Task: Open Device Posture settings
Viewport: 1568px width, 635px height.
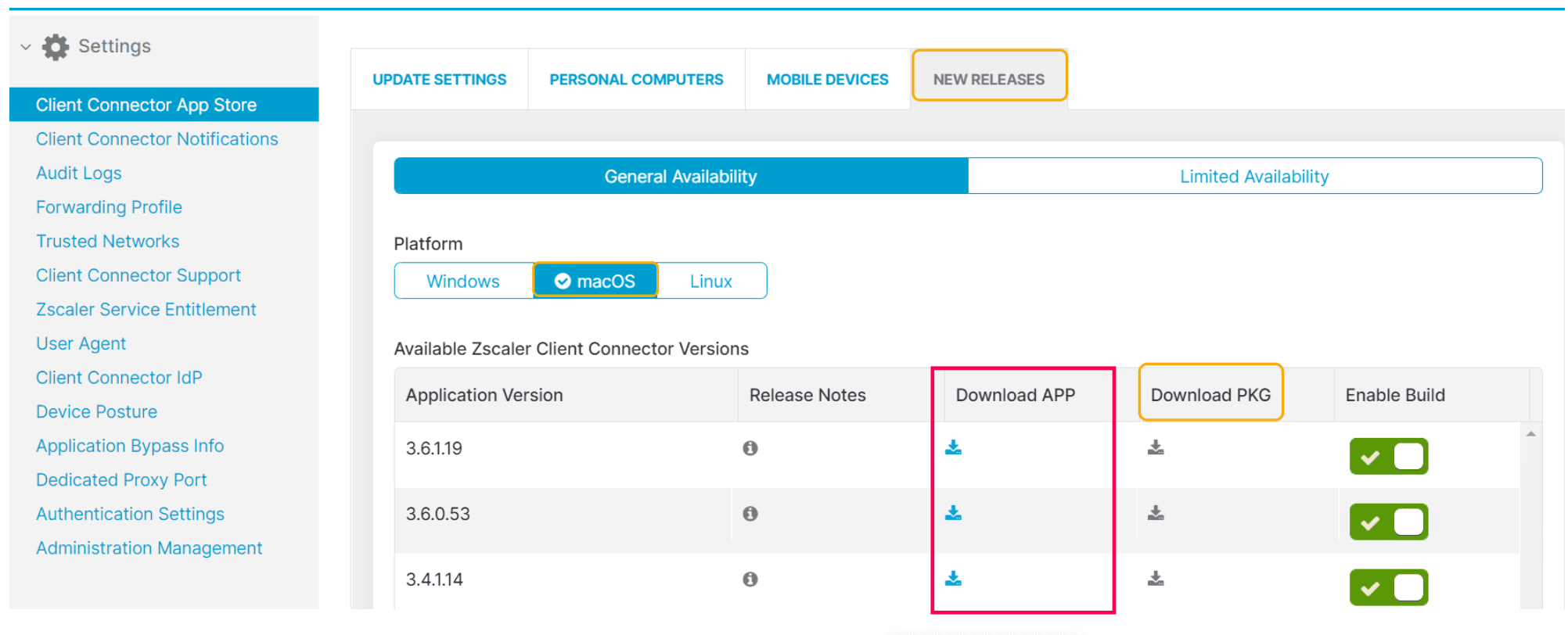Action: (97, 412)
